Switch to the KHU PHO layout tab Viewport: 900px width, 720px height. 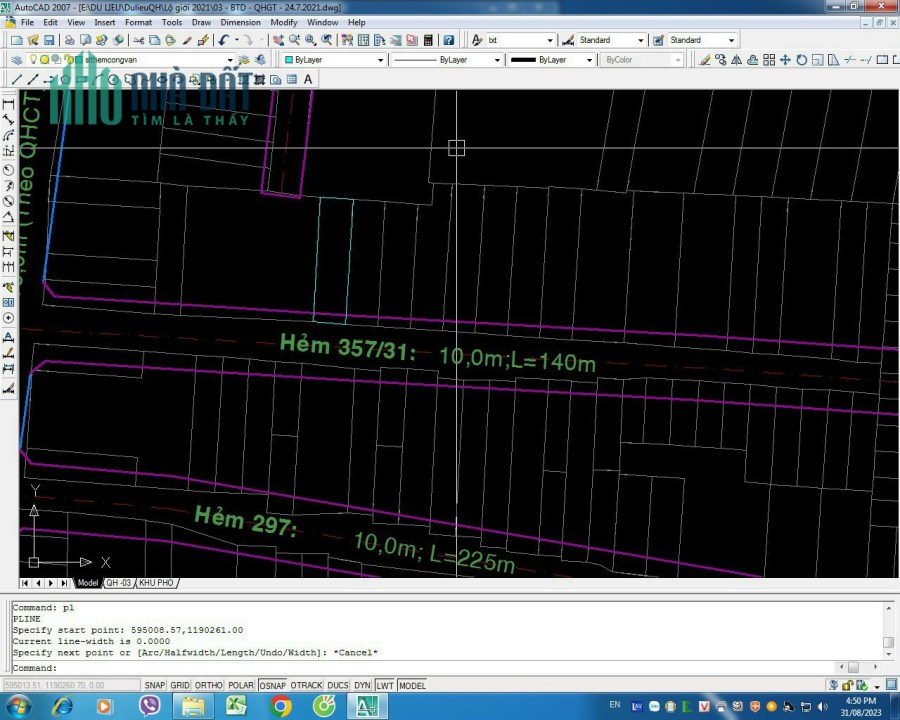pyautogui.click(x=156, y=583)
